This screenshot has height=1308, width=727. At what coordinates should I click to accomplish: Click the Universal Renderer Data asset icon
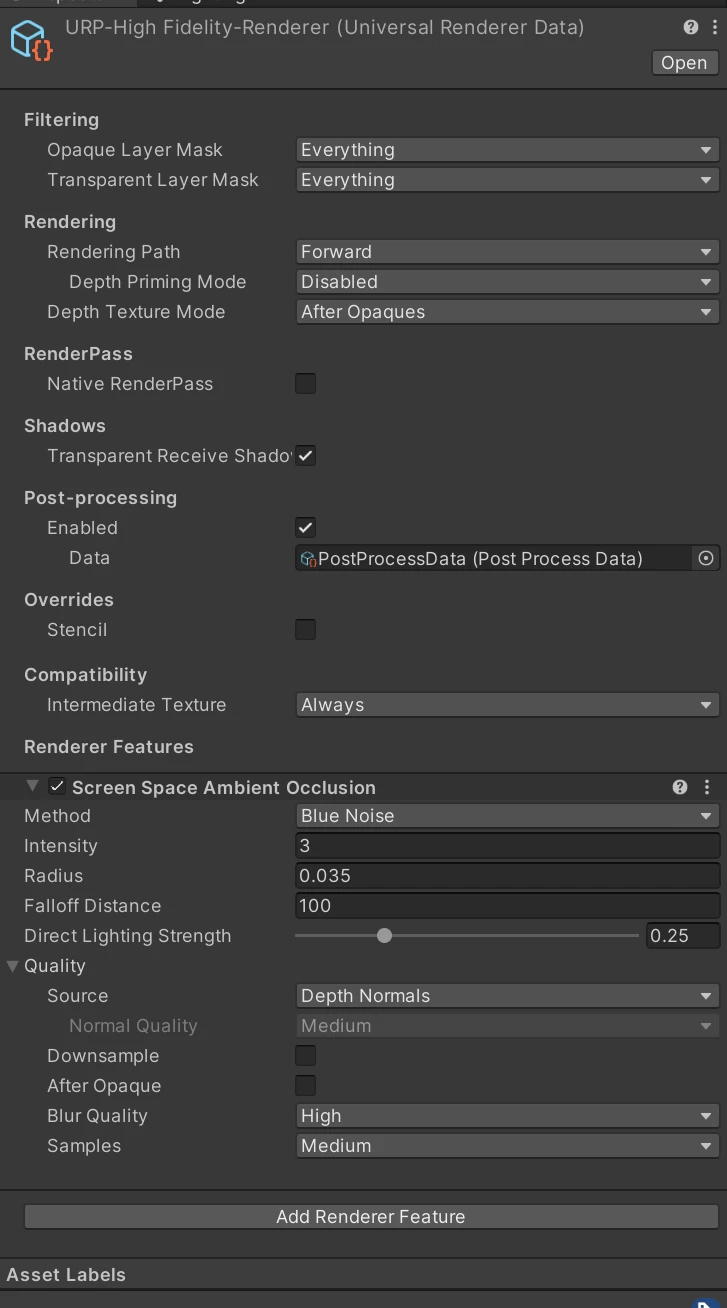click(30, 40)
